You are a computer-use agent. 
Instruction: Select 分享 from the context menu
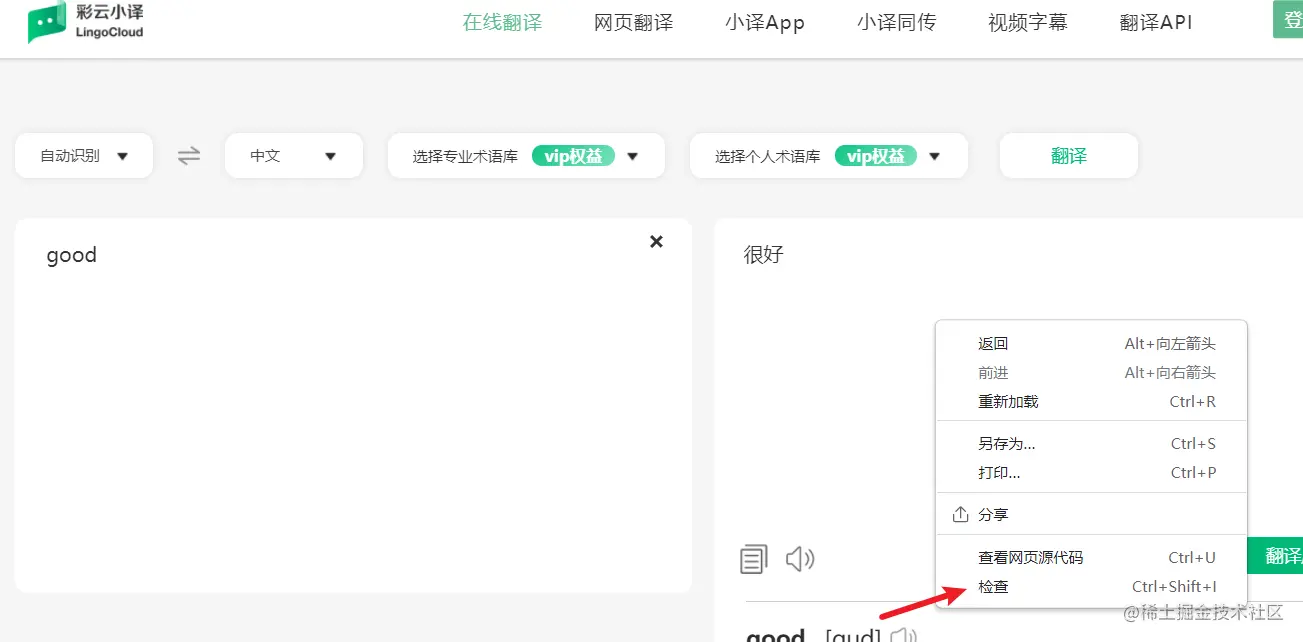coord(1091,515)
